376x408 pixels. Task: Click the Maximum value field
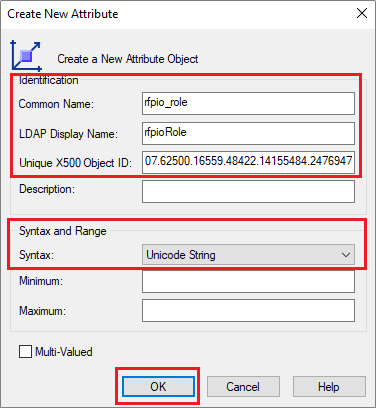pos(248,311)
